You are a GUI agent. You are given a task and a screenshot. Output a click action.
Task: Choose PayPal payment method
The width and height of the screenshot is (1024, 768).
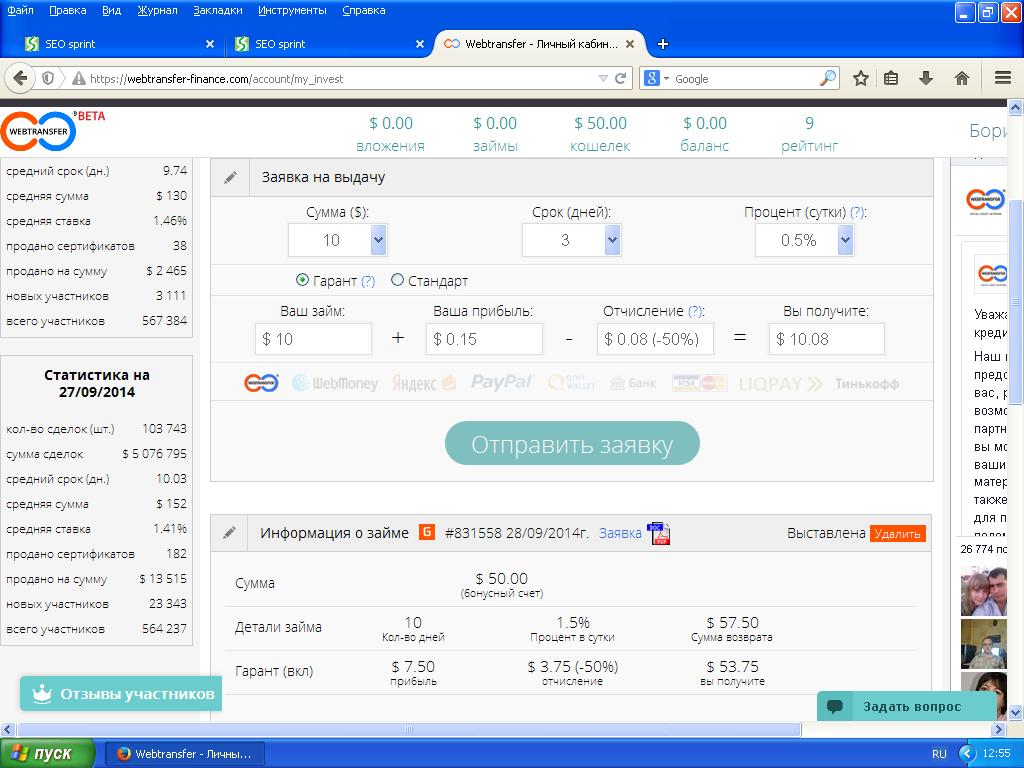(502, 382)
